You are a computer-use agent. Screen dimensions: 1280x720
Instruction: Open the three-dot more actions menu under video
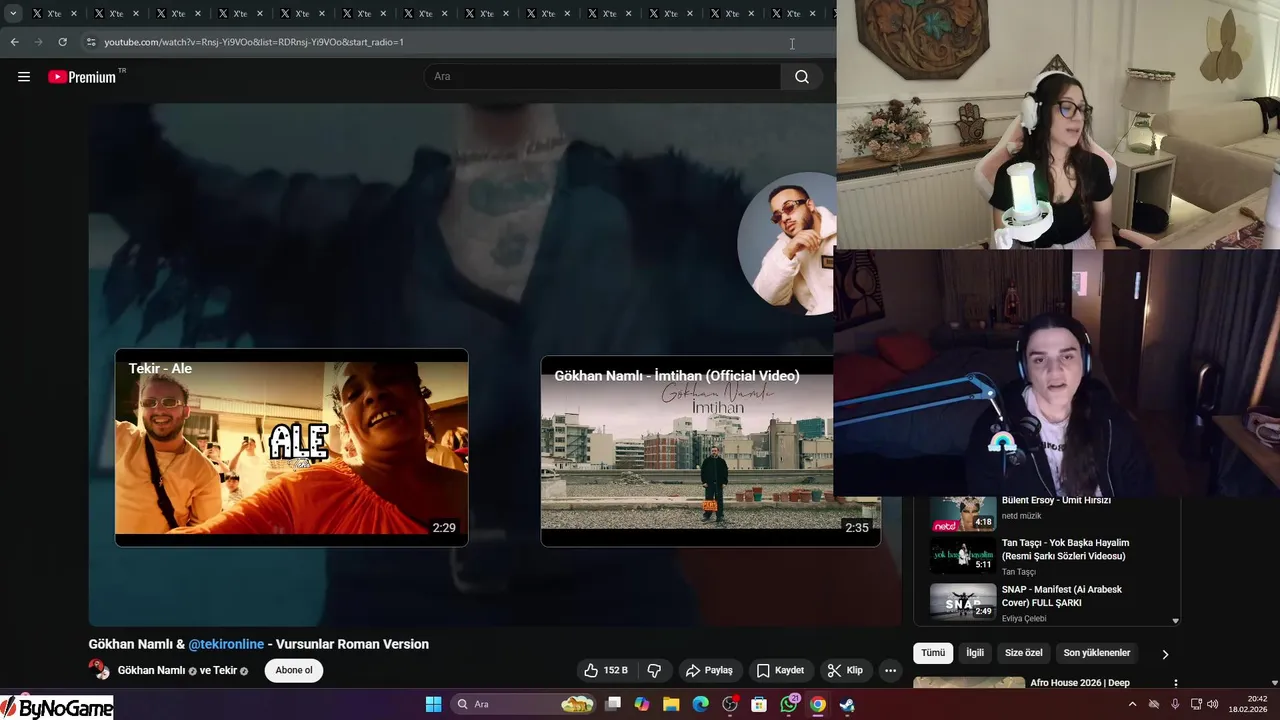coord(890,670)
